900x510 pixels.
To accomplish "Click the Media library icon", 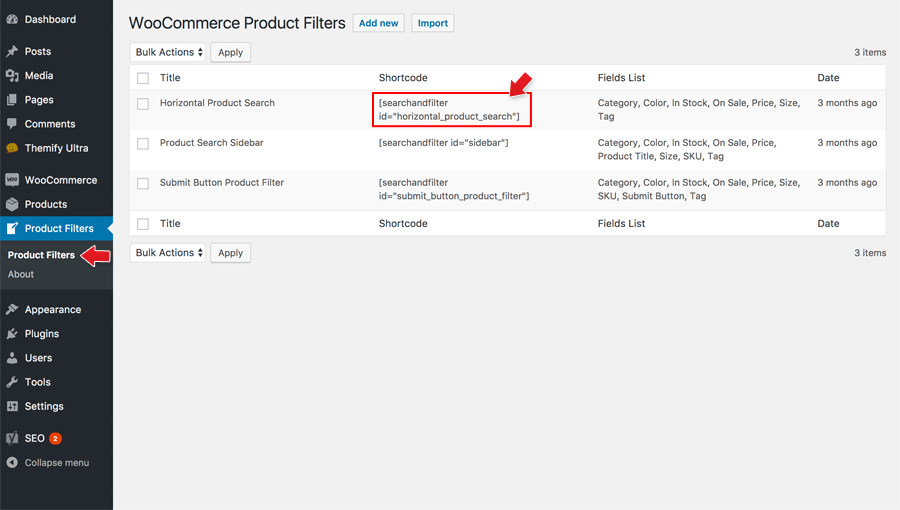I will pos(12,76).
